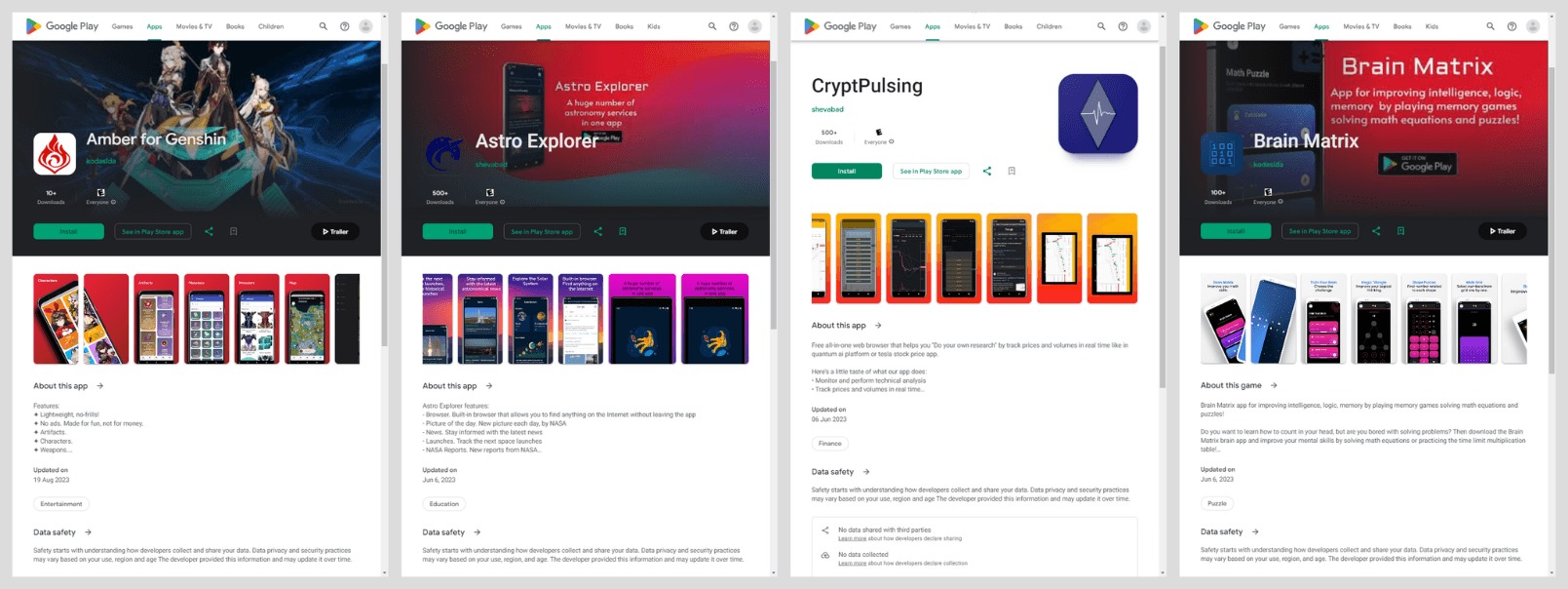Add CryptPulsing to wishlist bookmark

(x=1012, y=171)
